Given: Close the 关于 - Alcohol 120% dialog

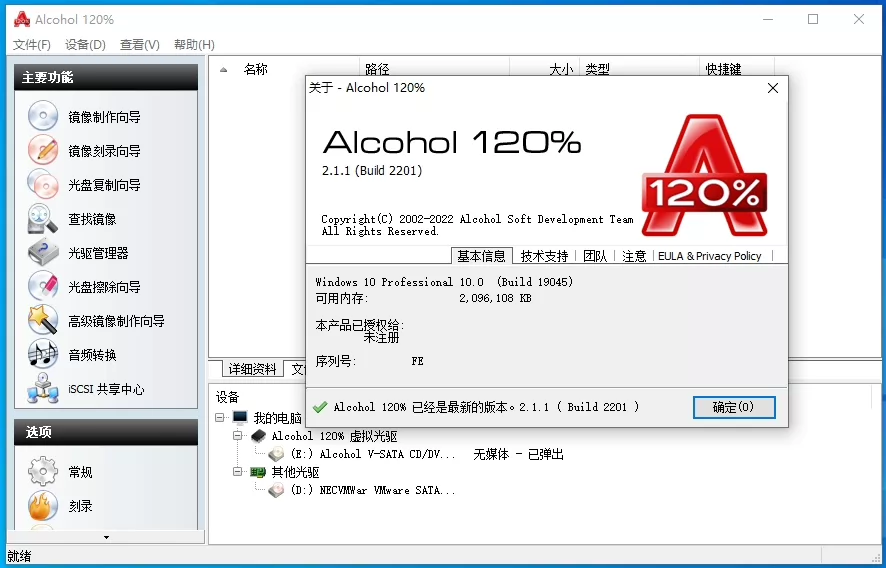Looking at the screenshot, I should coord(773,88).
